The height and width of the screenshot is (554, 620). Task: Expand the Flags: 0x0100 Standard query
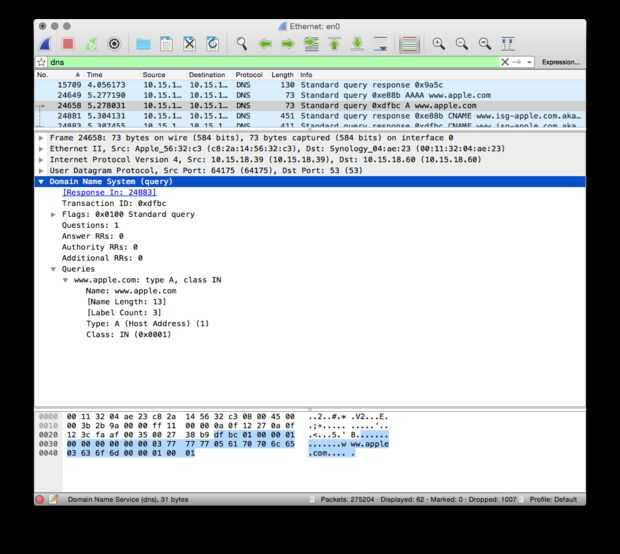pos(53,214)
